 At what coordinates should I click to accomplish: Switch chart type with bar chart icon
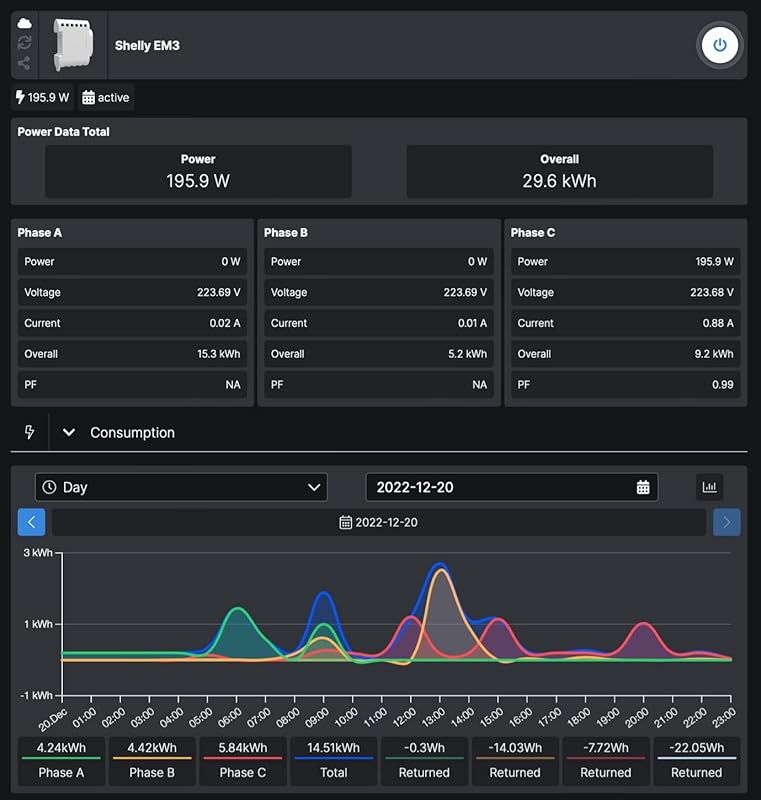[710, 487]
